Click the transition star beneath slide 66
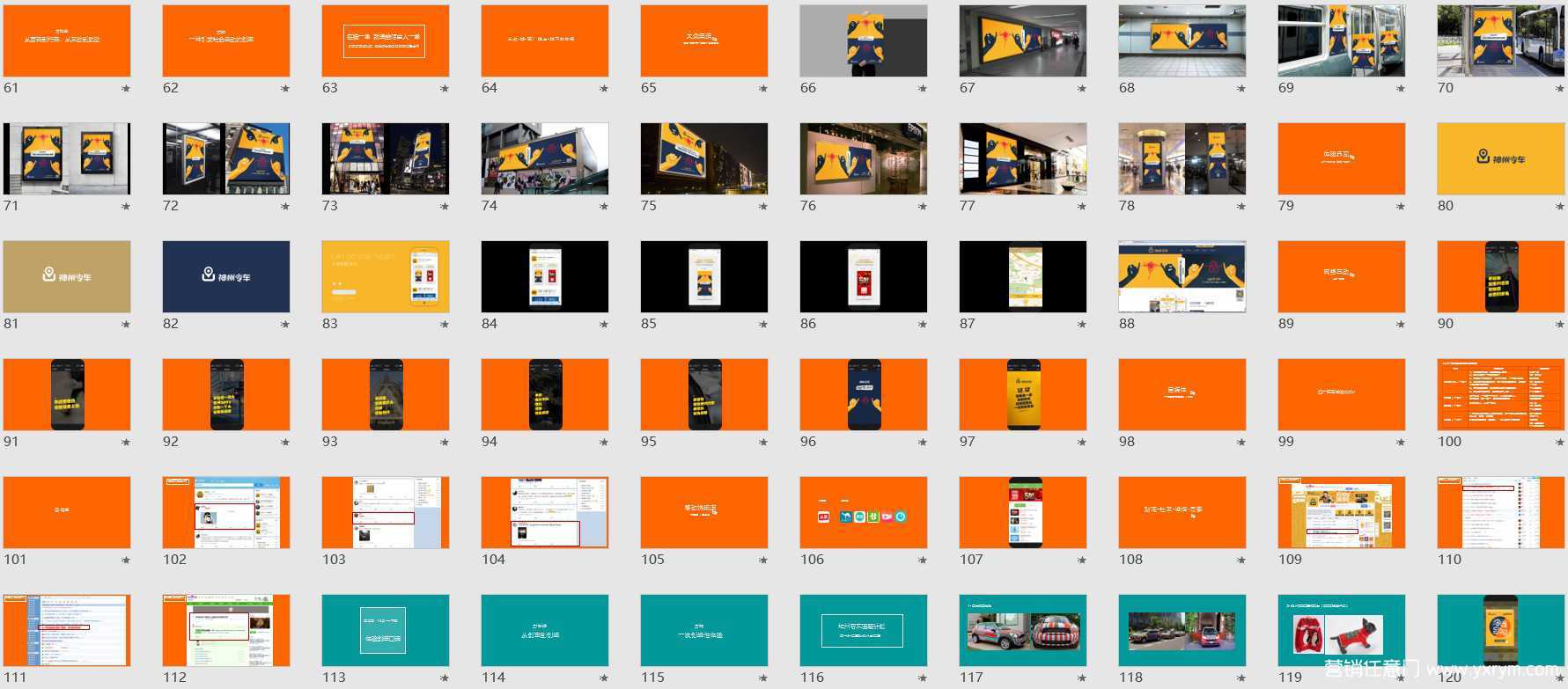Viewport: 1568px width, 689px height. [923, 89]
